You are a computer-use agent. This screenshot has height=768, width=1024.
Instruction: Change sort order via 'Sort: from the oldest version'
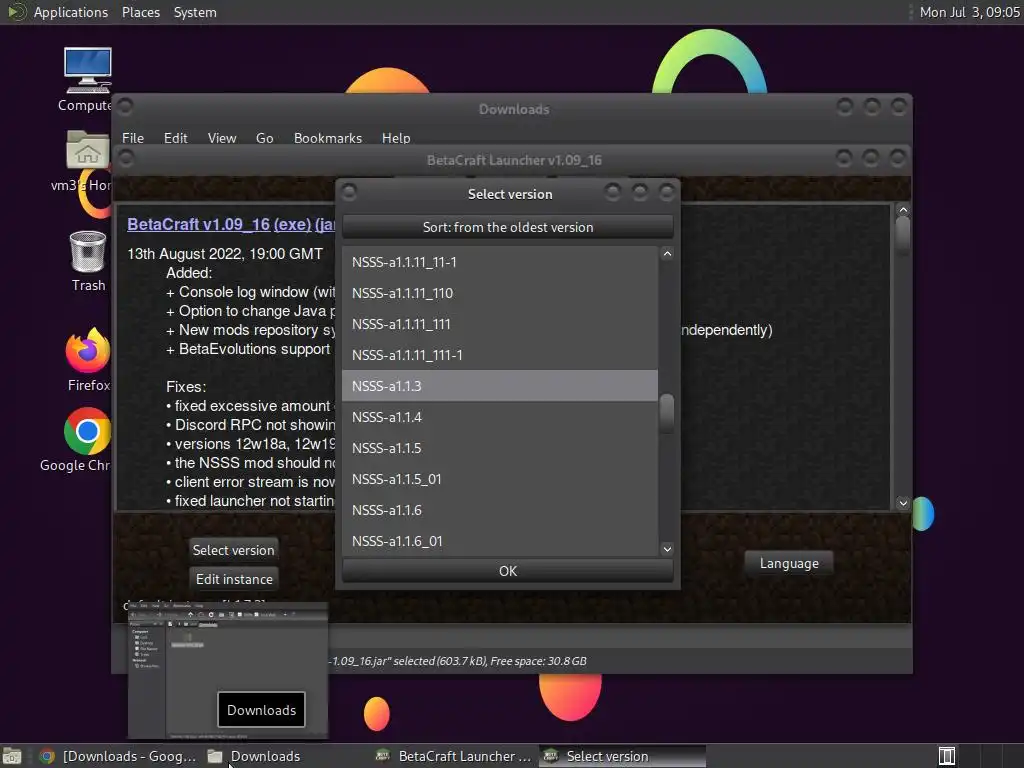click(x=507, y=227)
